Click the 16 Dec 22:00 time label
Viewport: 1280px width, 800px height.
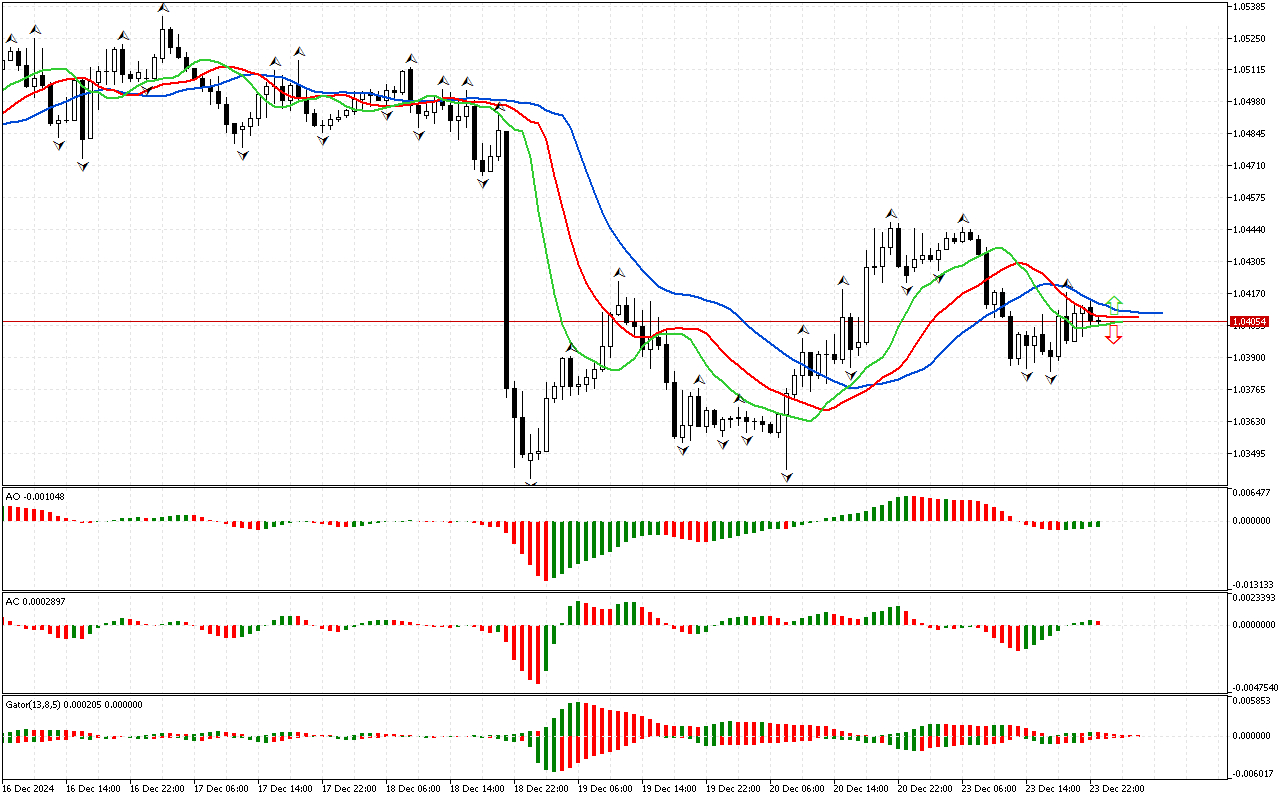coord(158,789)
